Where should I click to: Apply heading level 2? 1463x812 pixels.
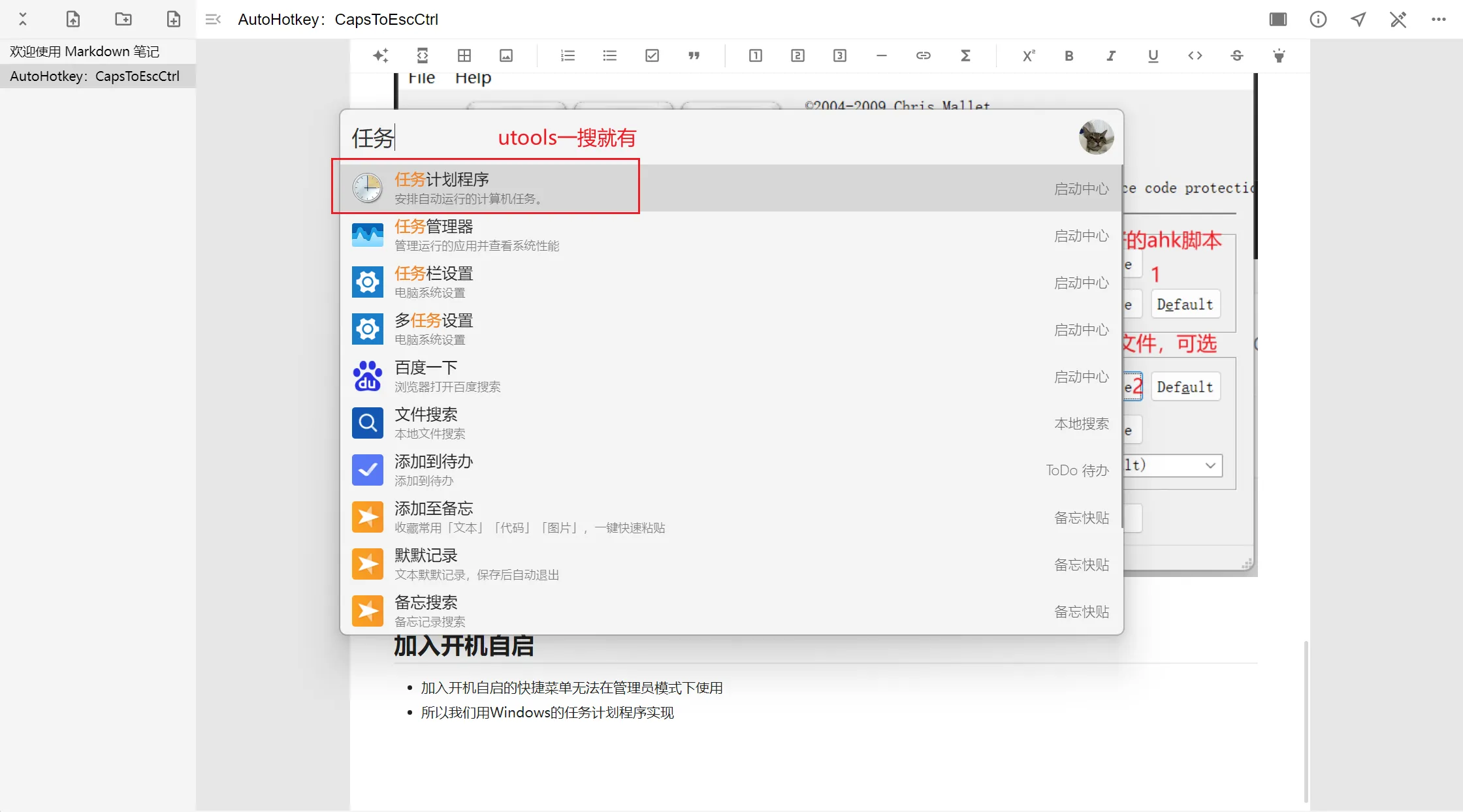coord(797,55)
